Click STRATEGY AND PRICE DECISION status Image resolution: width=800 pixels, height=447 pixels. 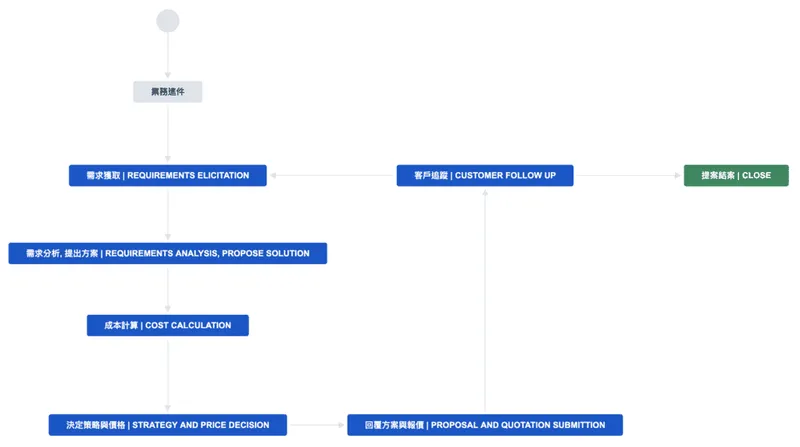[x=168, y=425]
